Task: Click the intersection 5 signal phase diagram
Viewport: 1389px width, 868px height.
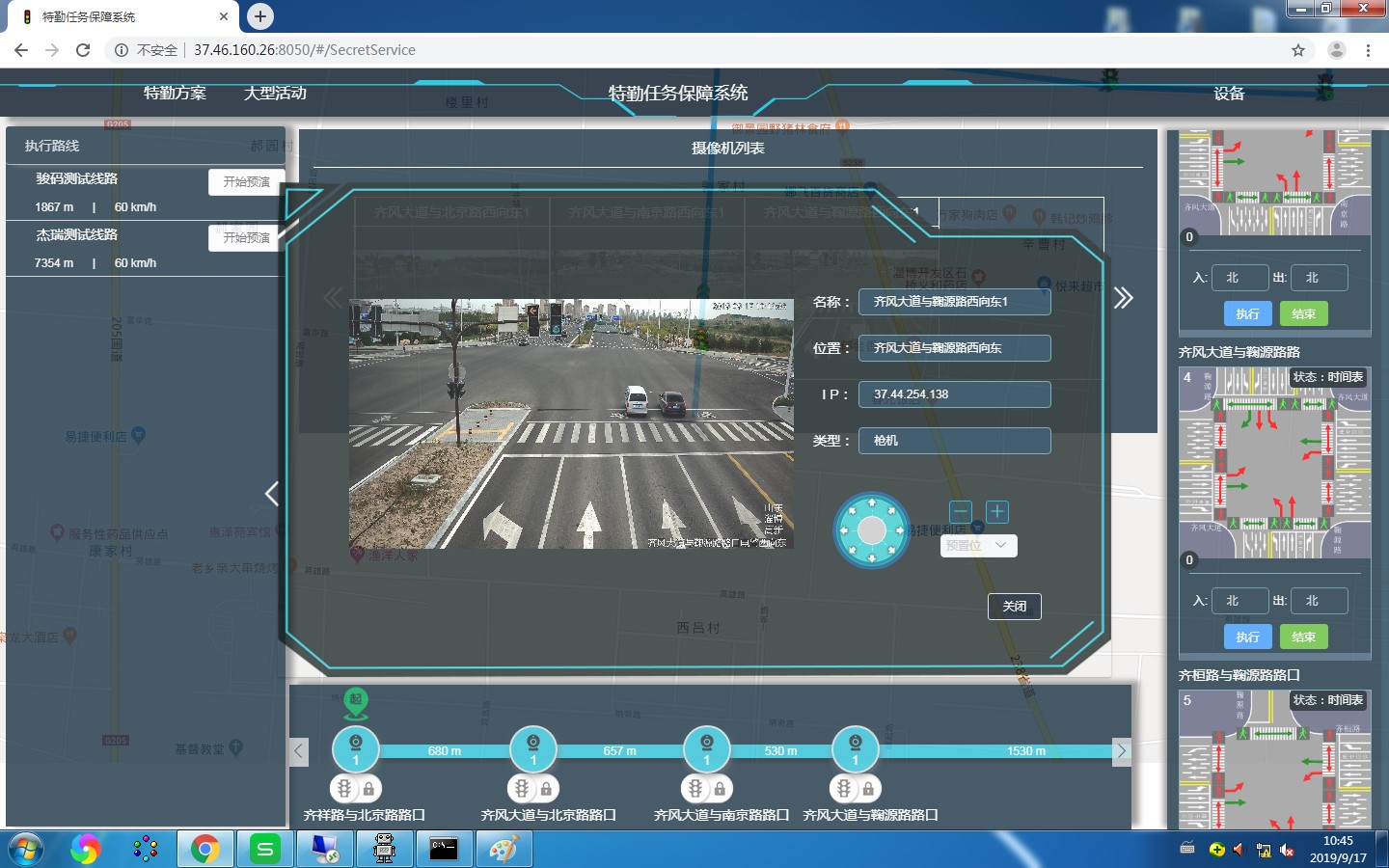Action: click(x=1274, y=760)
